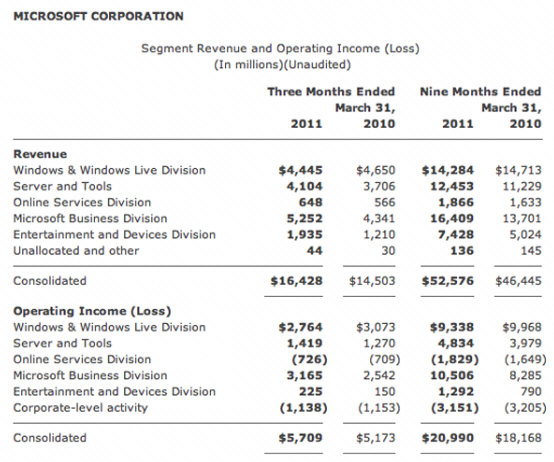Click Windows & Windows Live Division revenue row label

pos(110,170)
